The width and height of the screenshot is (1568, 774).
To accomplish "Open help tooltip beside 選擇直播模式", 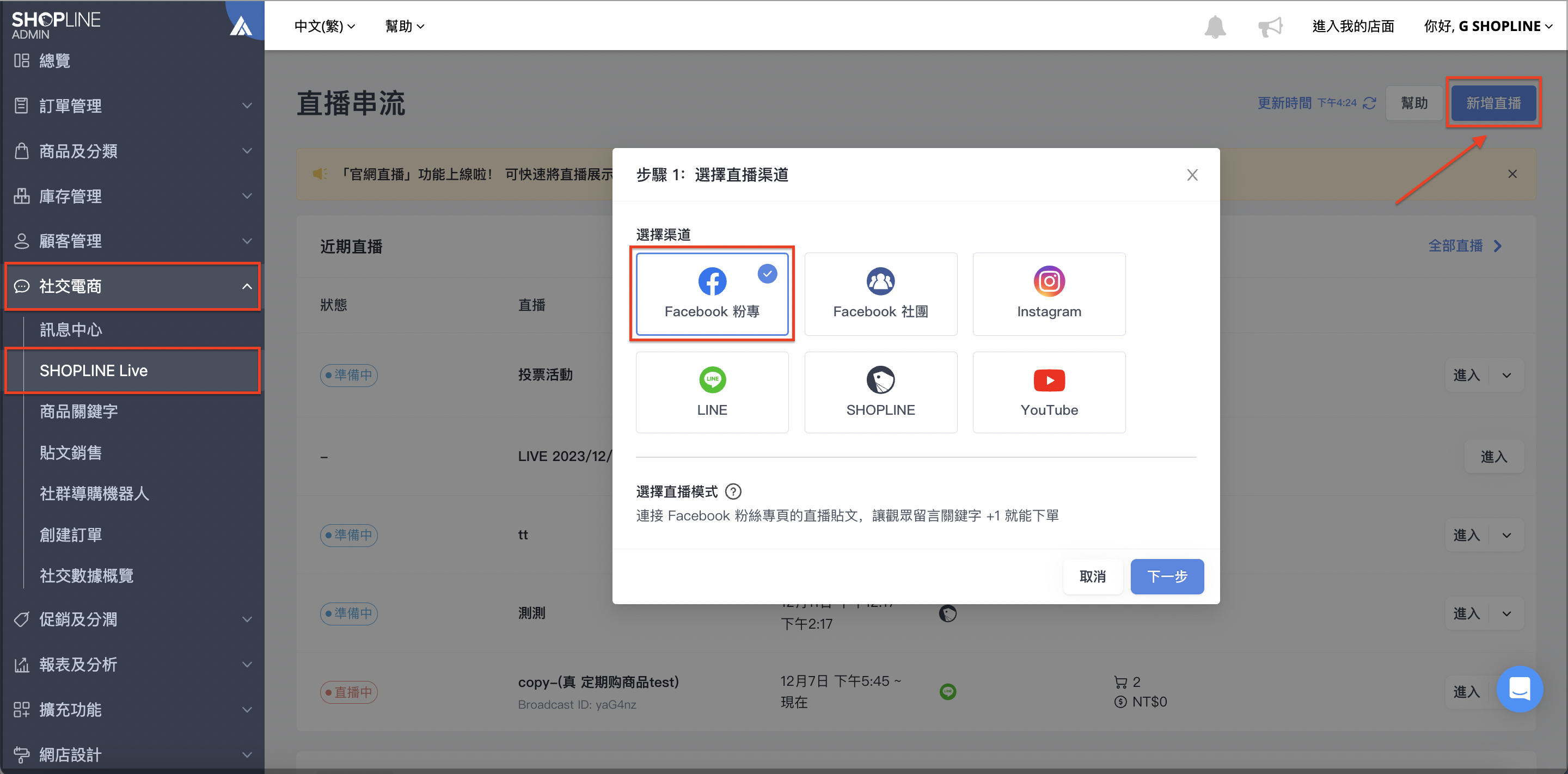I will 733,491.
